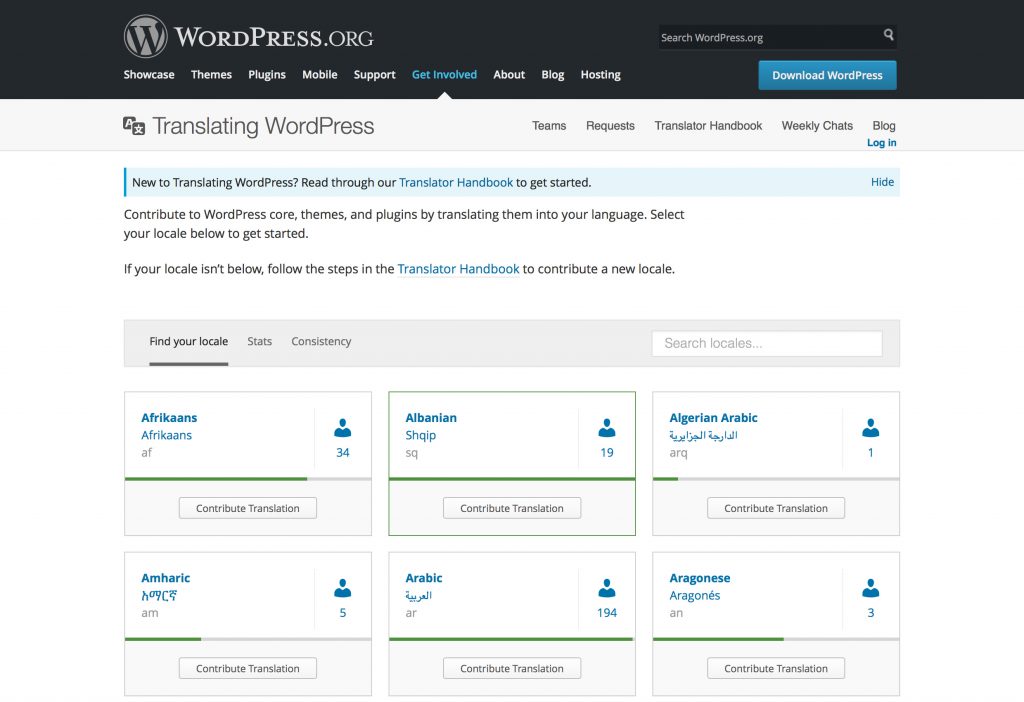Click the WordPress.org wordmark text
The height and width of the screenshot is (702, 1024).
click(x=274, y=37)
